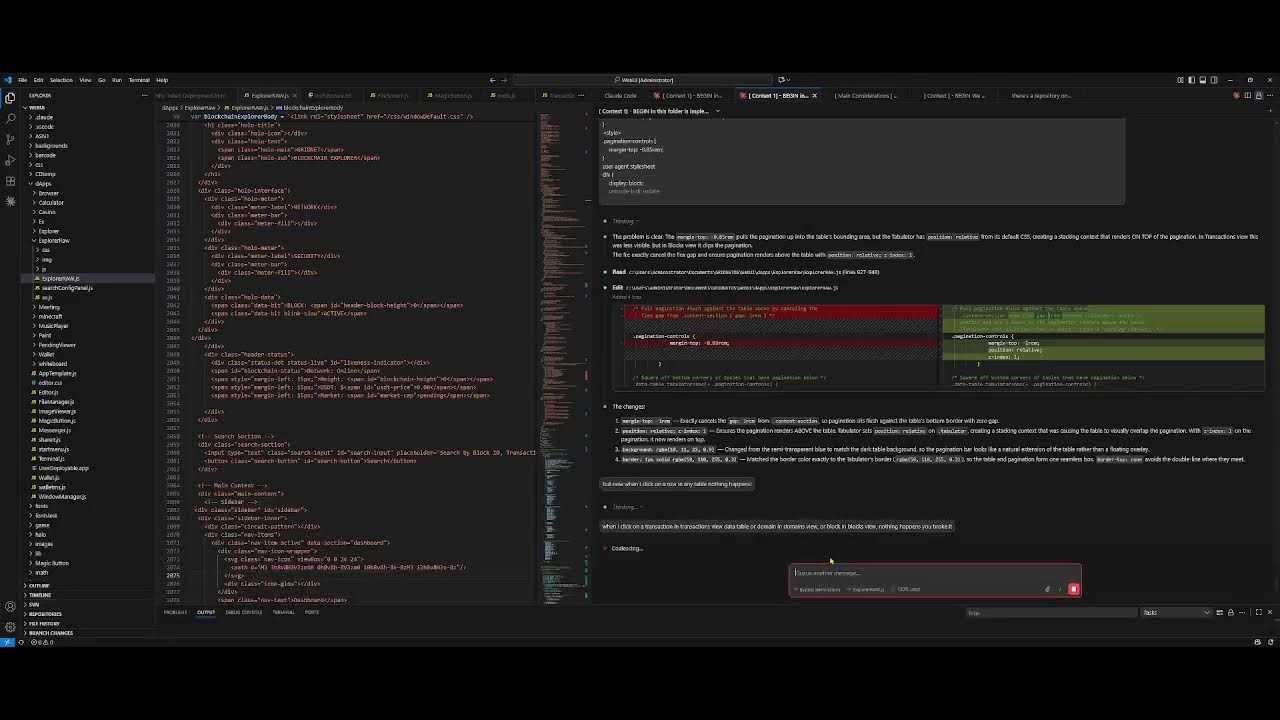Viewport: 1280px width, 720px height.
Task: Switch to 'there's a repository on' tab
Action: (x=1041, y=96)
